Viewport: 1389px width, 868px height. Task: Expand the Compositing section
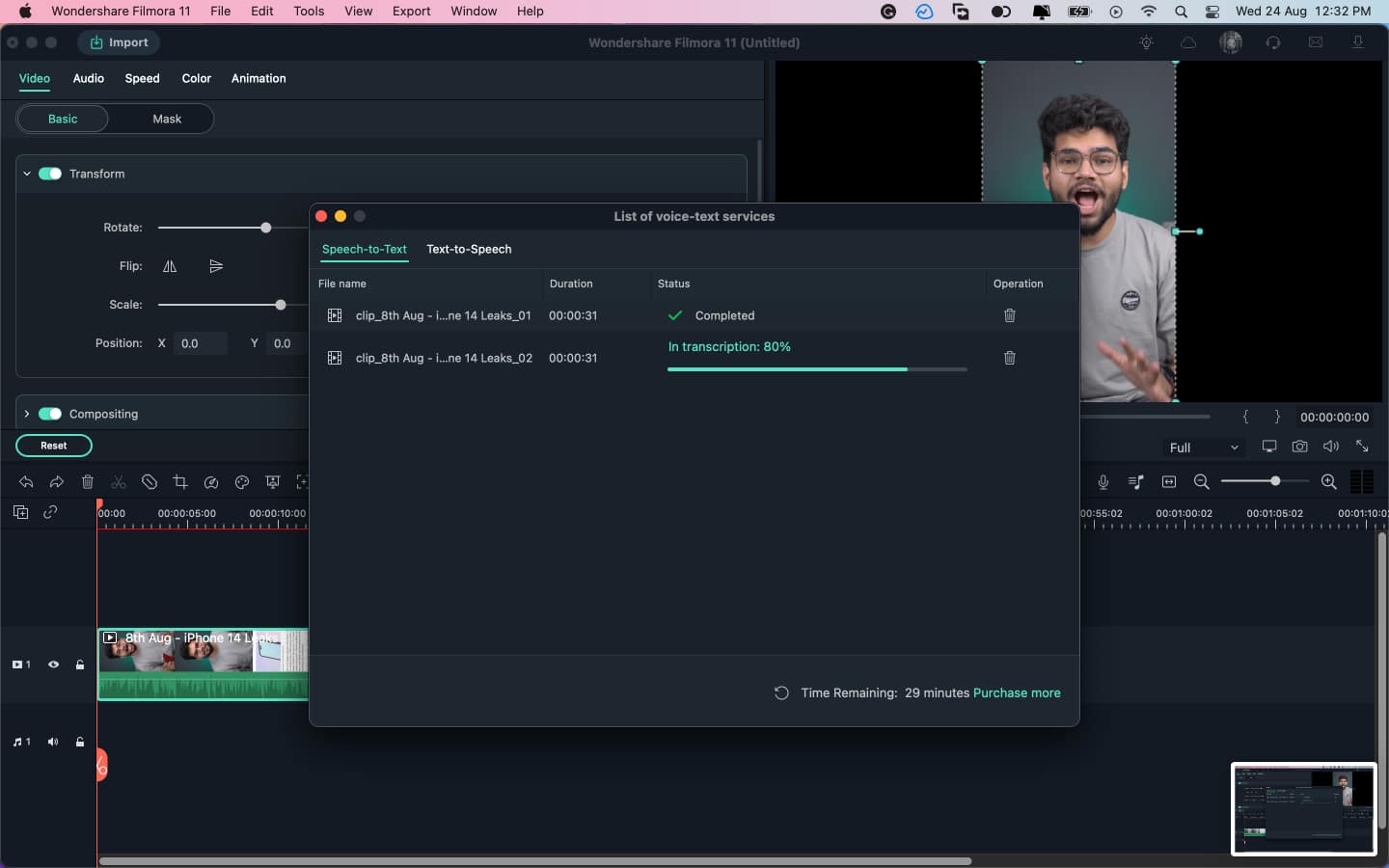27,414
